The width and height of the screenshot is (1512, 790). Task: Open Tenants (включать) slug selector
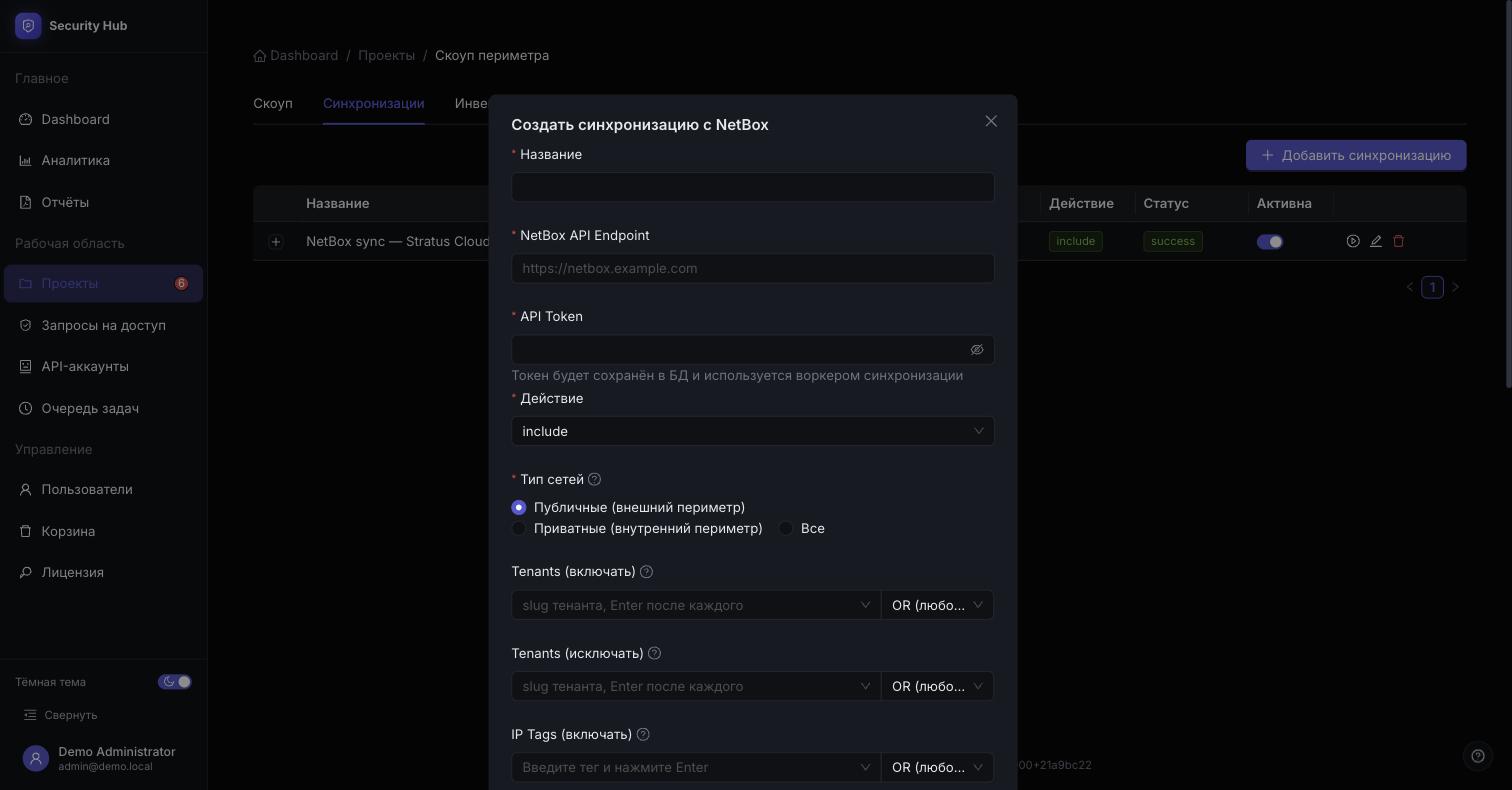click(696, 605)
